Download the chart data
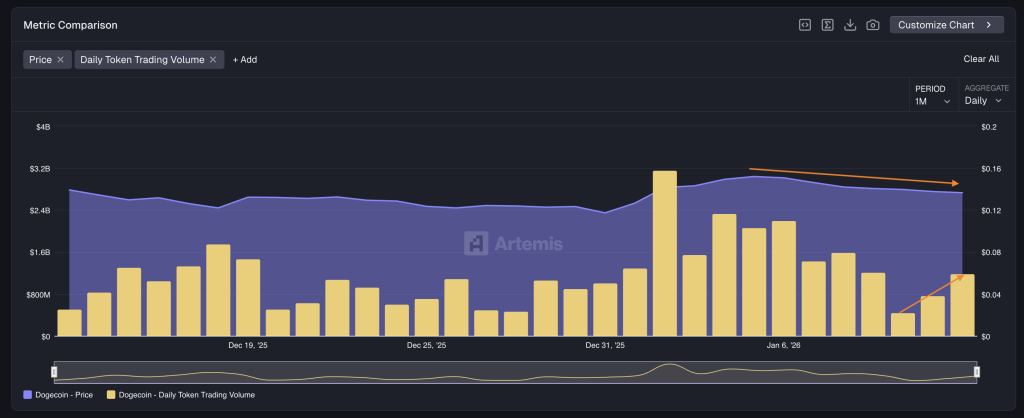The image size is (1024, 418). pyautogui.click(x=850, y=25)
